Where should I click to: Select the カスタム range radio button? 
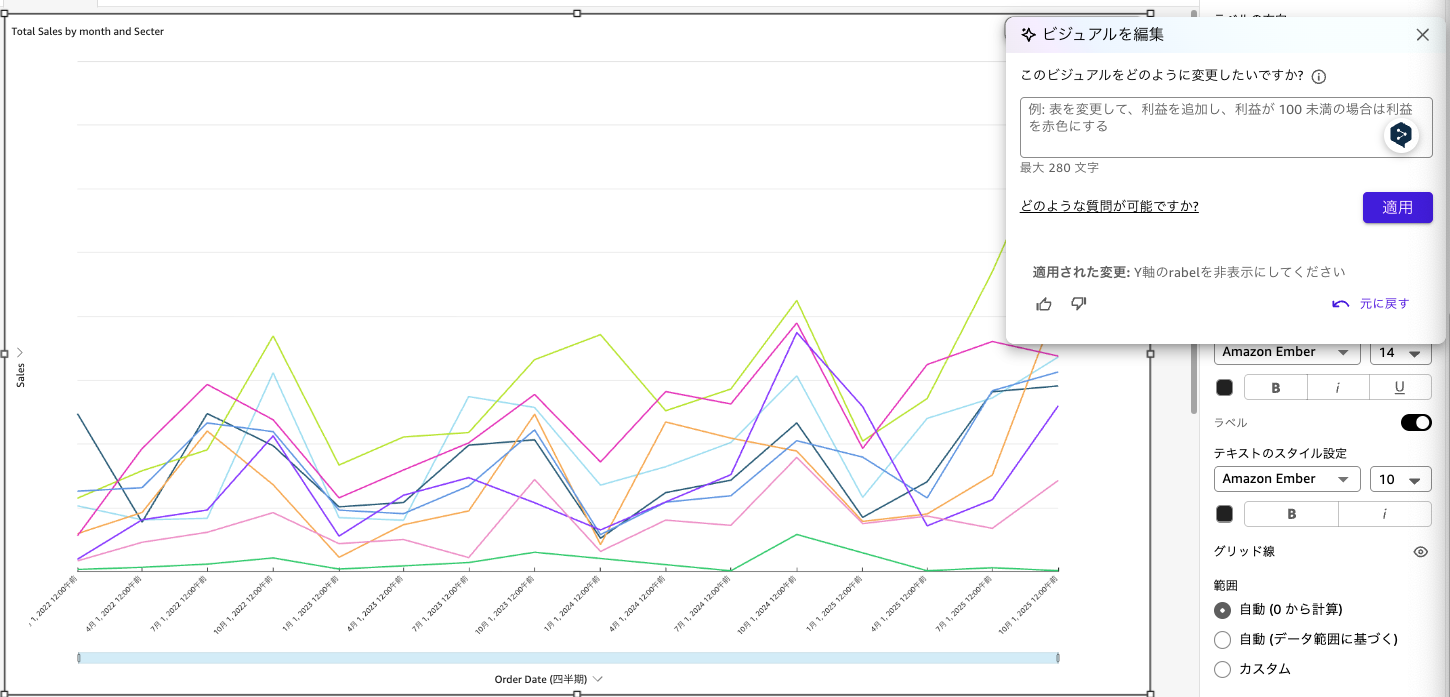1222,669
